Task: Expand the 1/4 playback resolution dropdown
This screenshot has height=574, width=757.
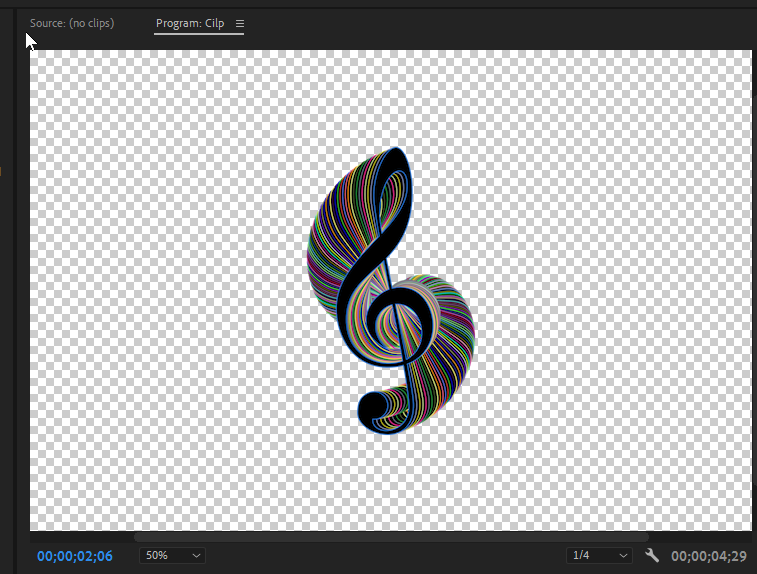Action: 598,555
